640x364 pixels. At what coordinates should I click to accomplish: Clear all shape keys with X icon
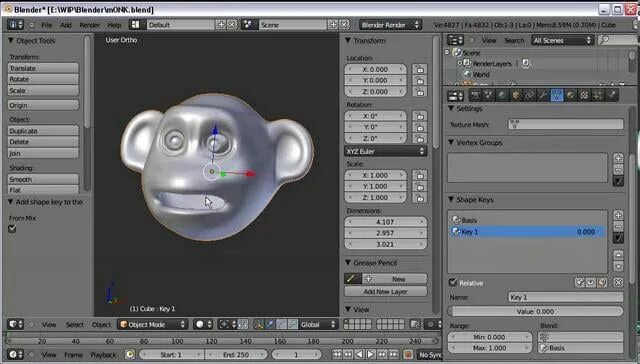[618, 282]
